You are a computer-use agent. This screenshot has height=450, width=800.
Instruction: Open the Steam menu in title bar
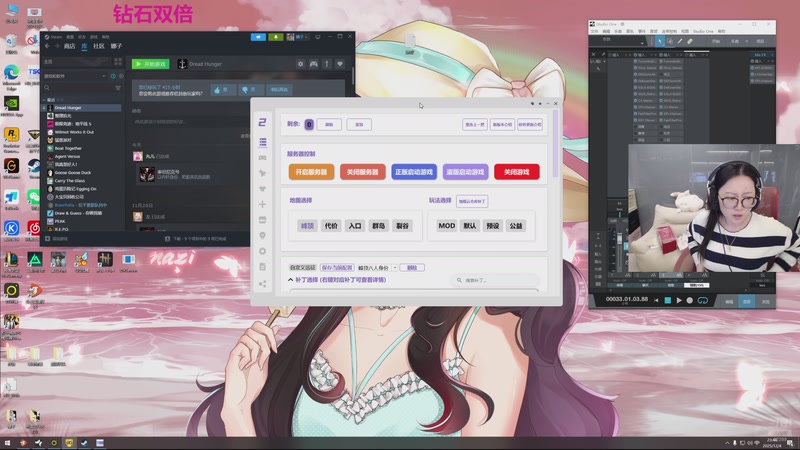click(x=54, y=37)
